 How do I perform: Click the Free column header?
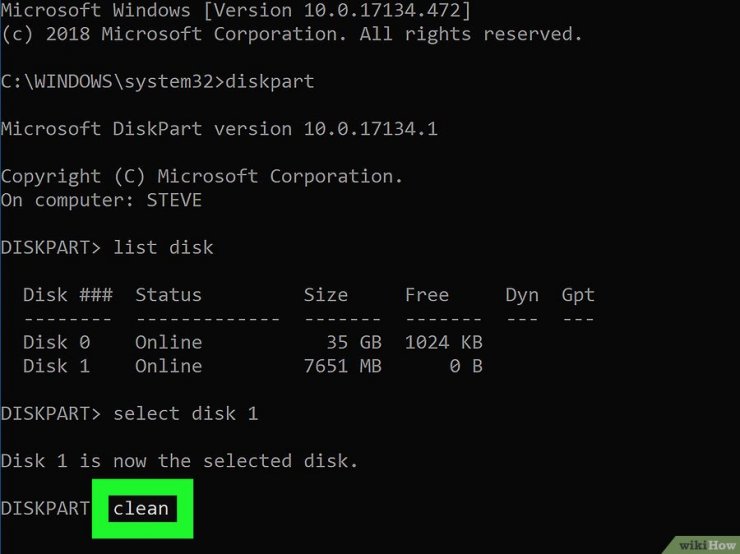[427, 295]
